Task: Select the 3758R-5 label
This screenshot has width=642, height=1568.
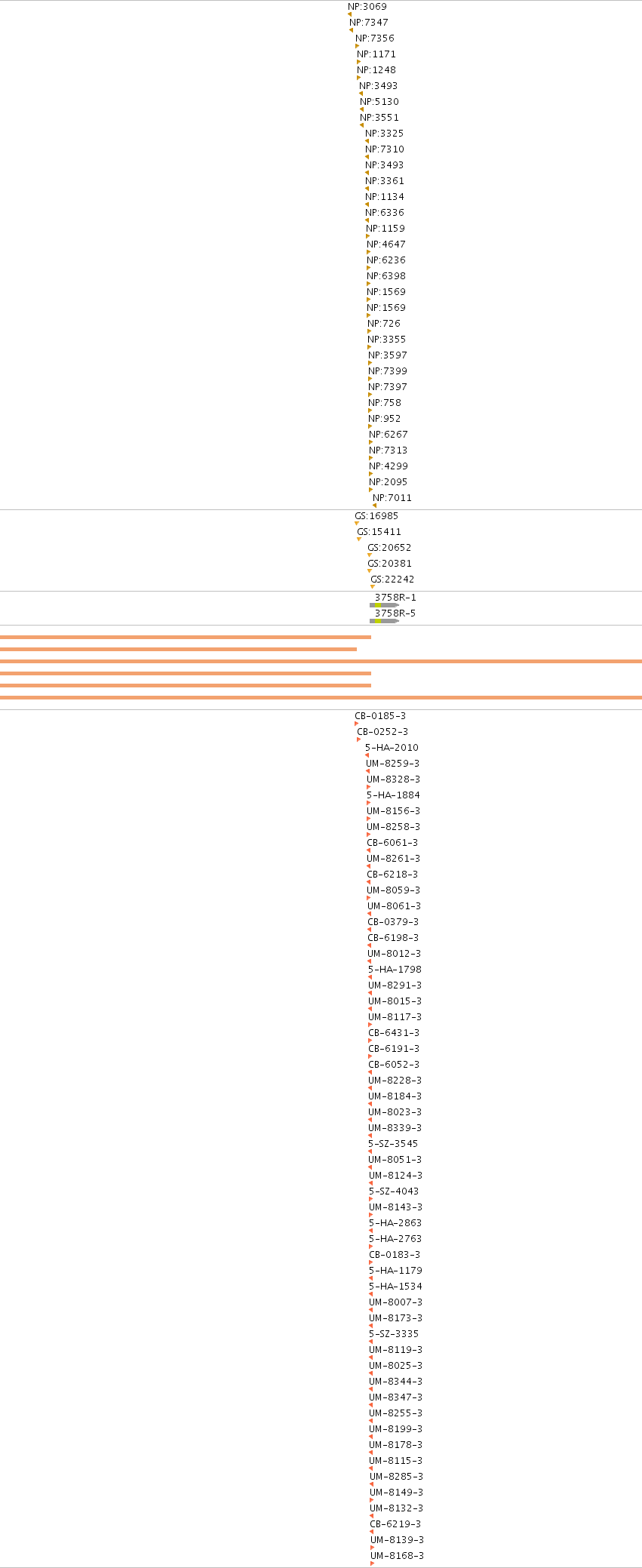Action: click(395, 613)
